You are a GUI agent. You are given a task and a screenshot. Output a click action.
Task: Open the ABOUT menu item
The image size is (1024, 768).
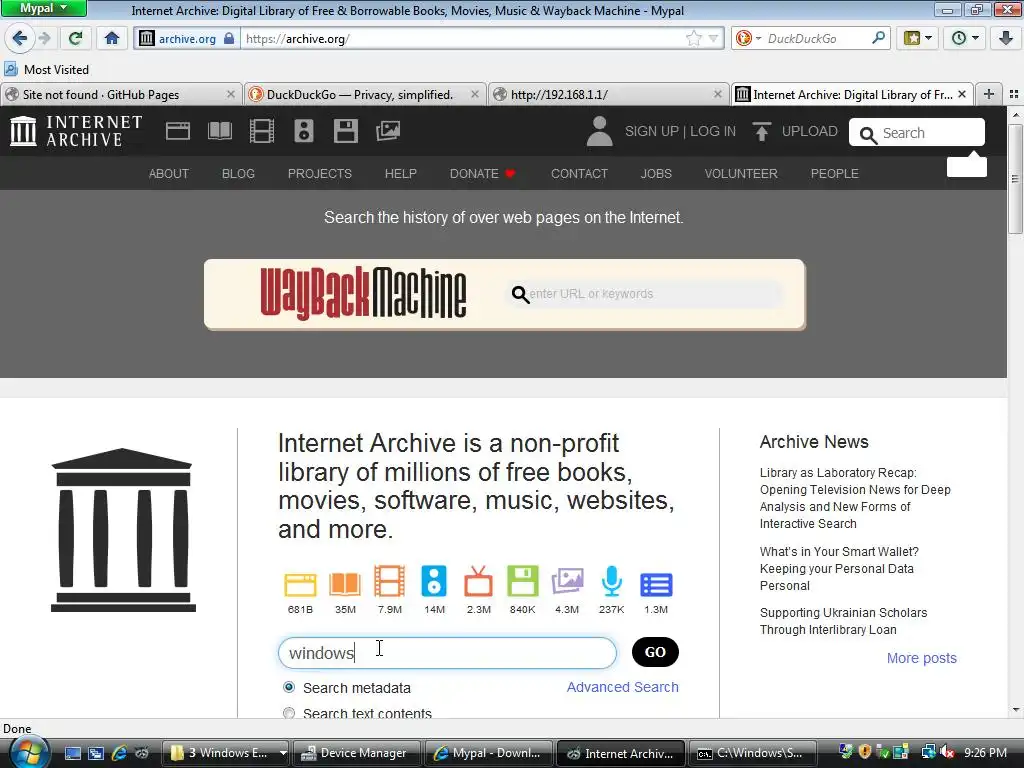pos(168,174)
